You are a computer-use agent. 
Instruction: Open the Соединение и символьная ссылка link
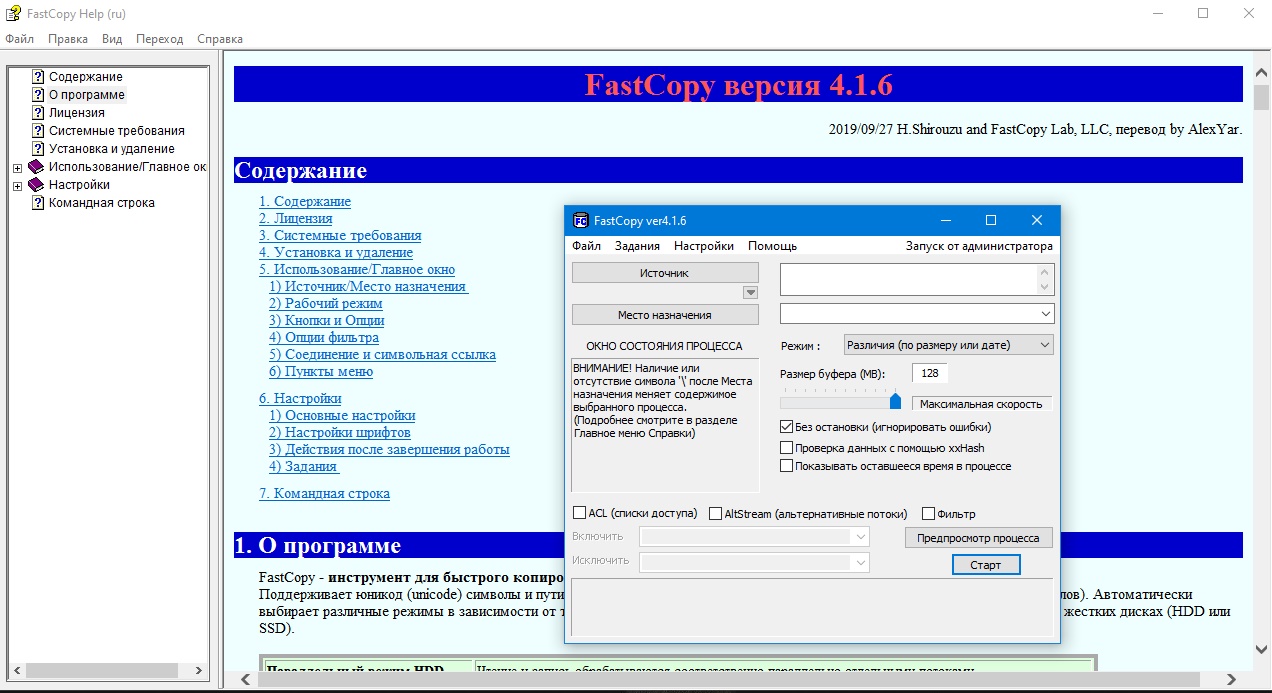pos(382,355)
